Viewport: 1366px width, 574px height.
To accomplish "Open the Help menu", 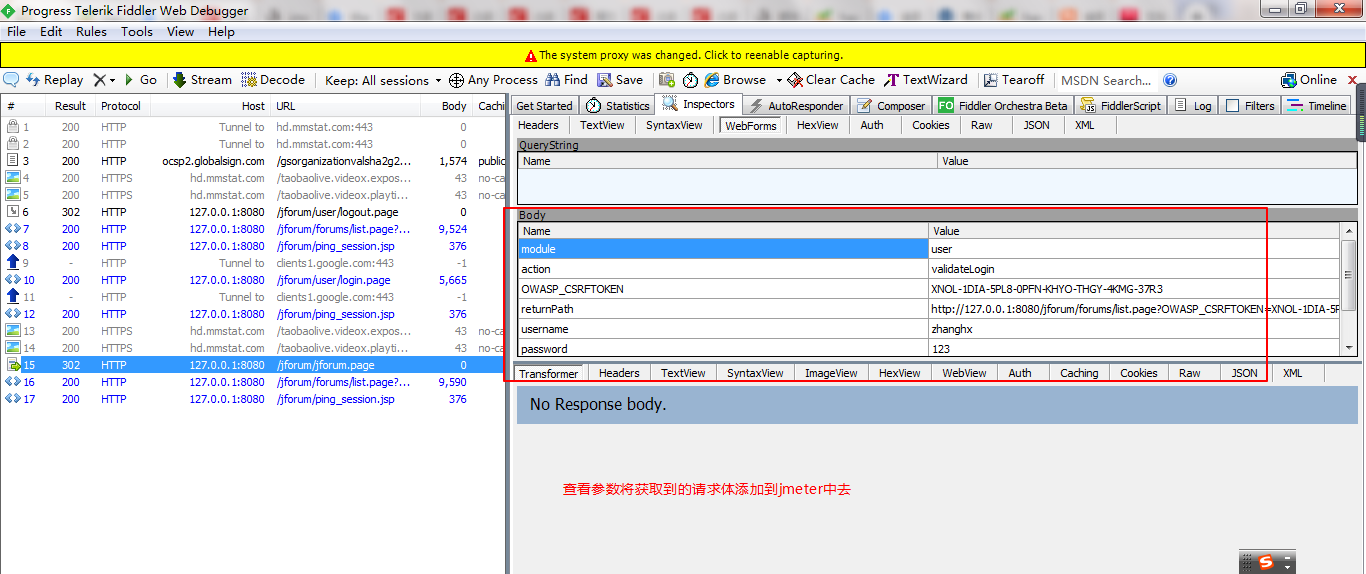I will pyautogui.click(x=221, y=31).
